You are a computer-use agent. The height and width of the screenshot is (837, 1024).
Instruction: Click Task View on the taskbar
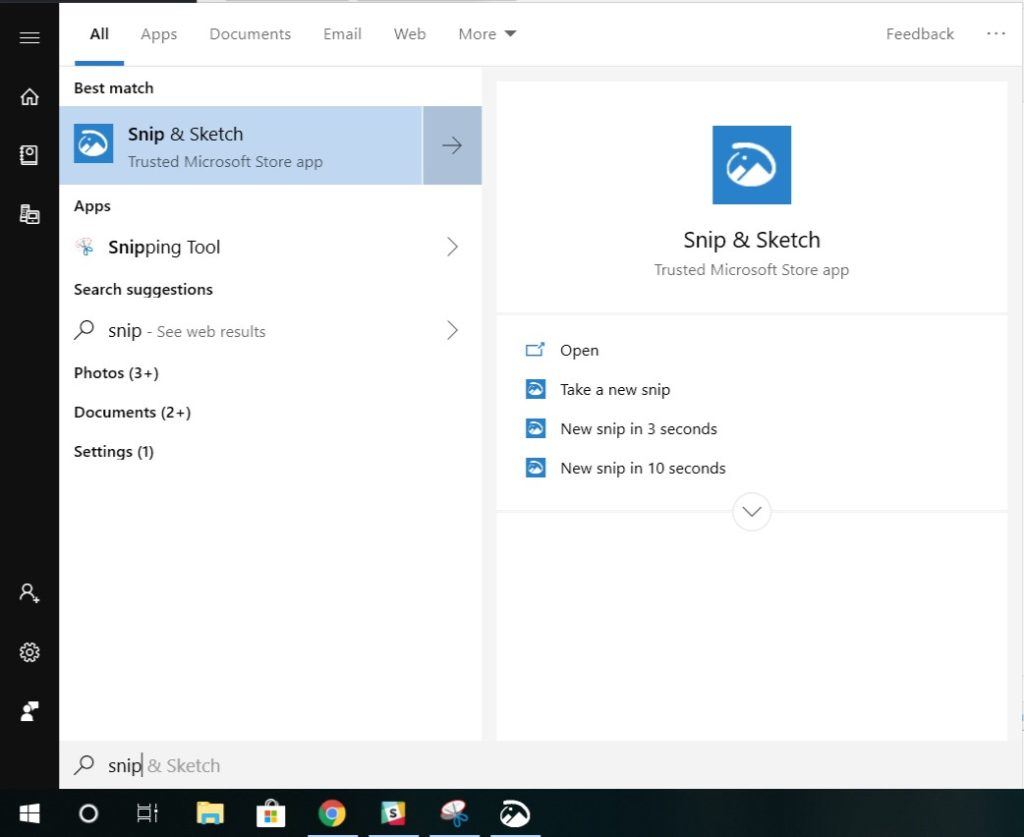[x=148, y=813]
